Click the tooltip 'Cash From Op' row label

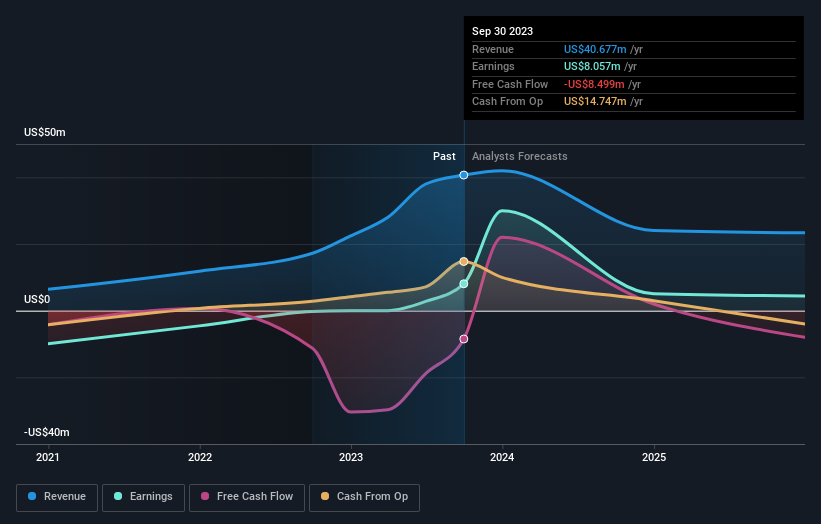tap(507, 102)
